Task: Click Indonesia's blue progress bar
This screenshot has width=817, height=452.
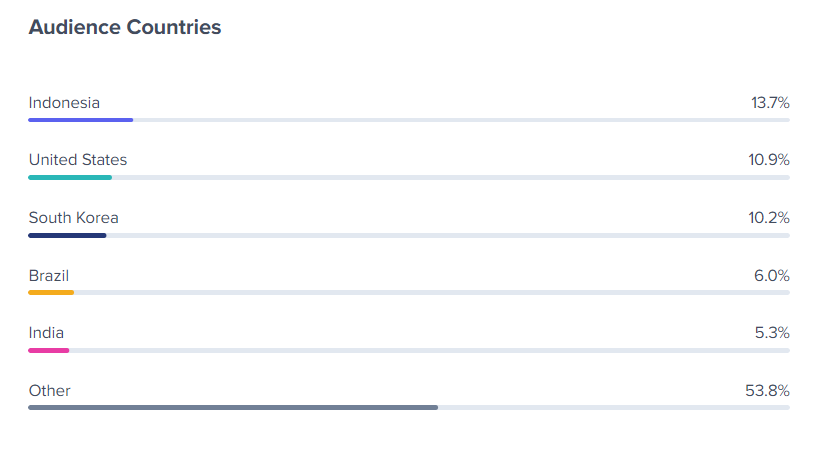Action: click(81, 120)
